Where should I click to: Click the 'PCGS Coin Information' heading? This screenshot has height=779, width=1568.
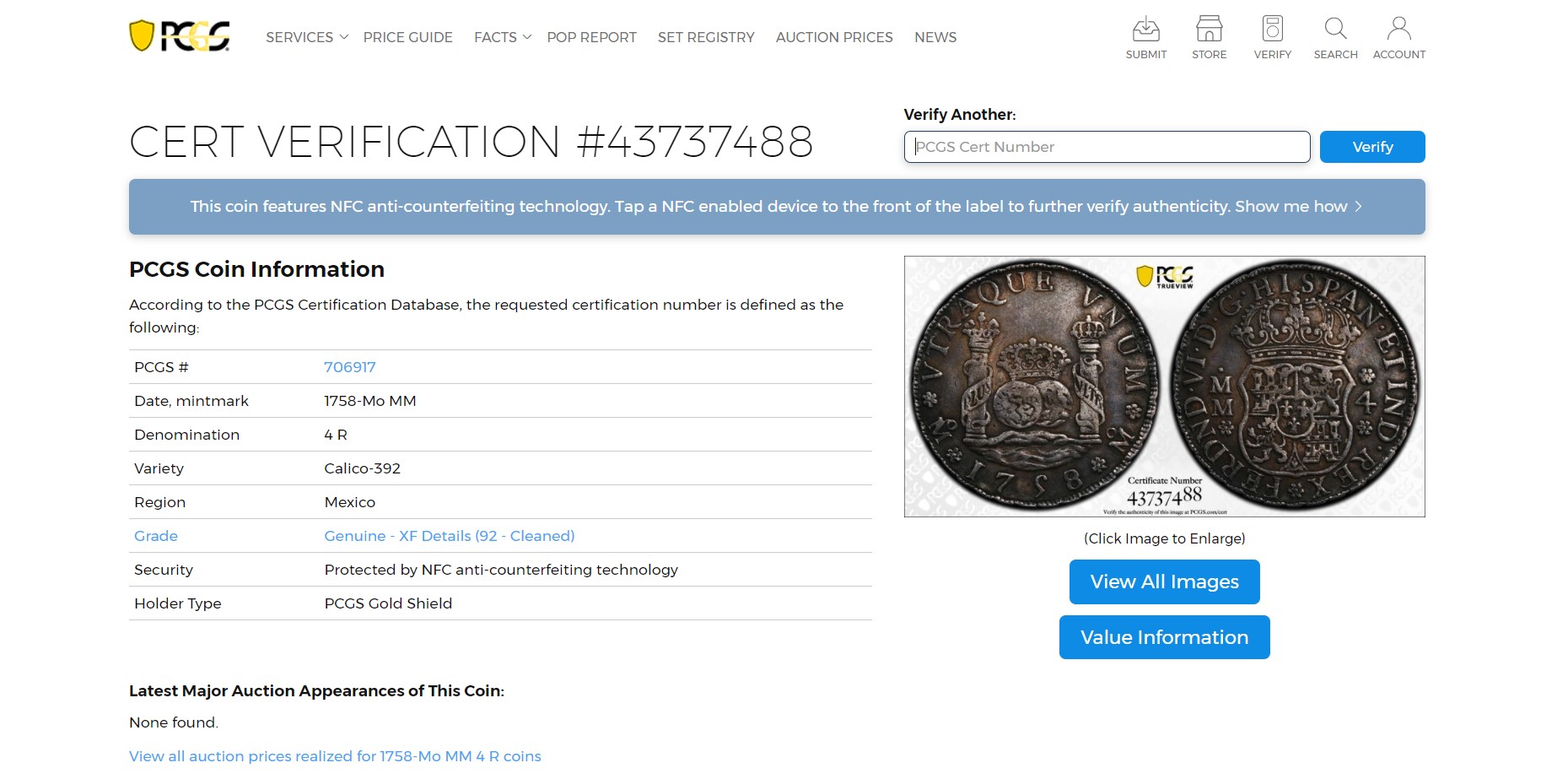[x=256, y=269]
